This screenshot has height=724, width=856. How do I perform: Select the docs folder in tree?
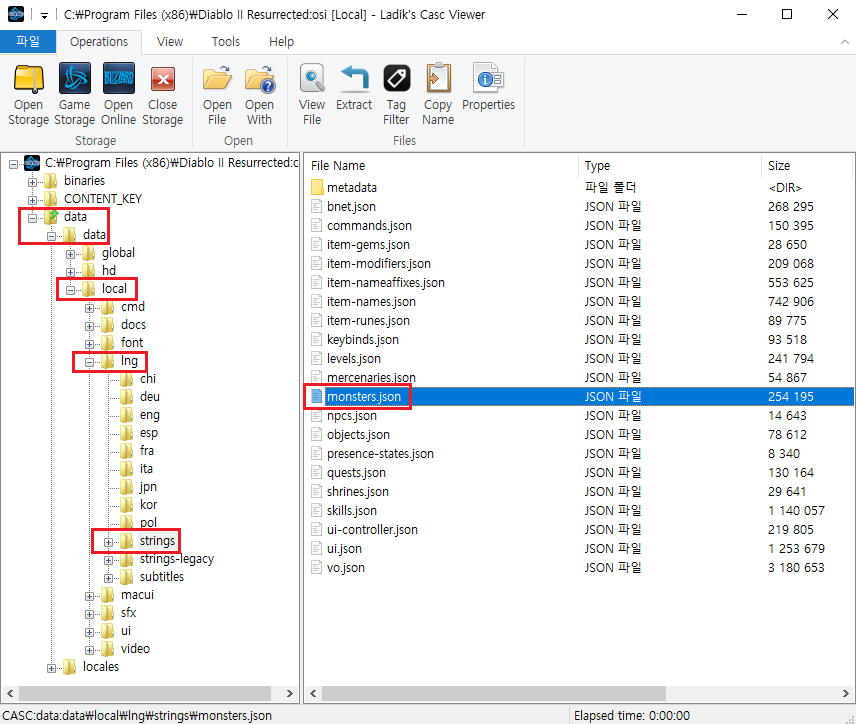[x=133, y=324]
